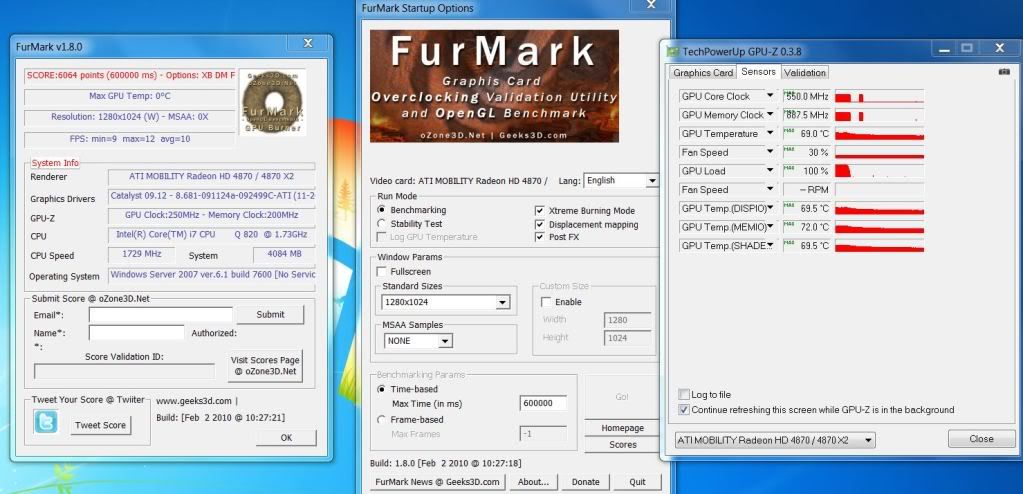Open the FurMark Homepage button
The image size is (1023, 494).
pos(622,428)
